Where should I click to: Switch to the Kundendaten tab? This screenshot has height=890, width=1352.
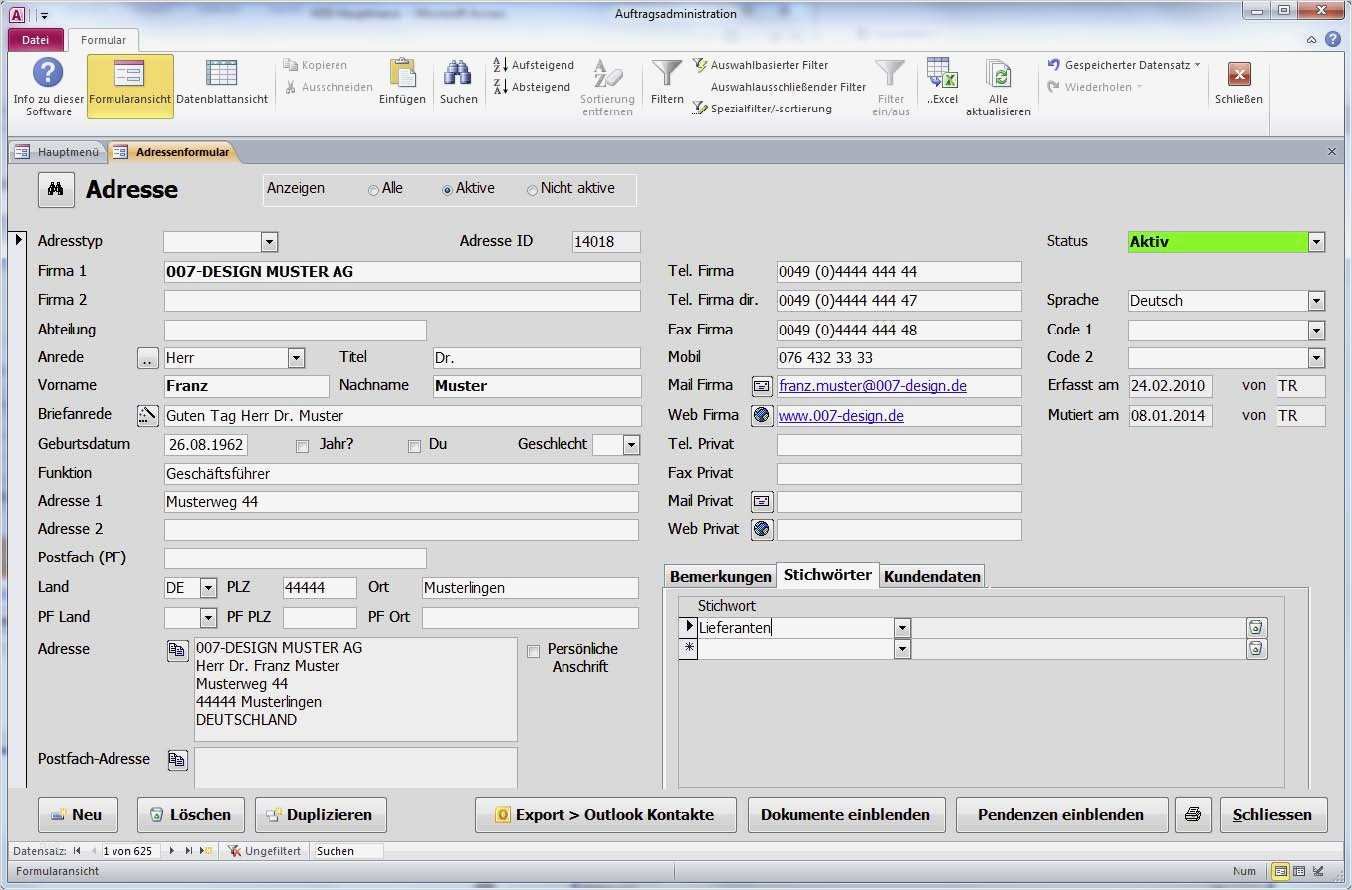931,575
